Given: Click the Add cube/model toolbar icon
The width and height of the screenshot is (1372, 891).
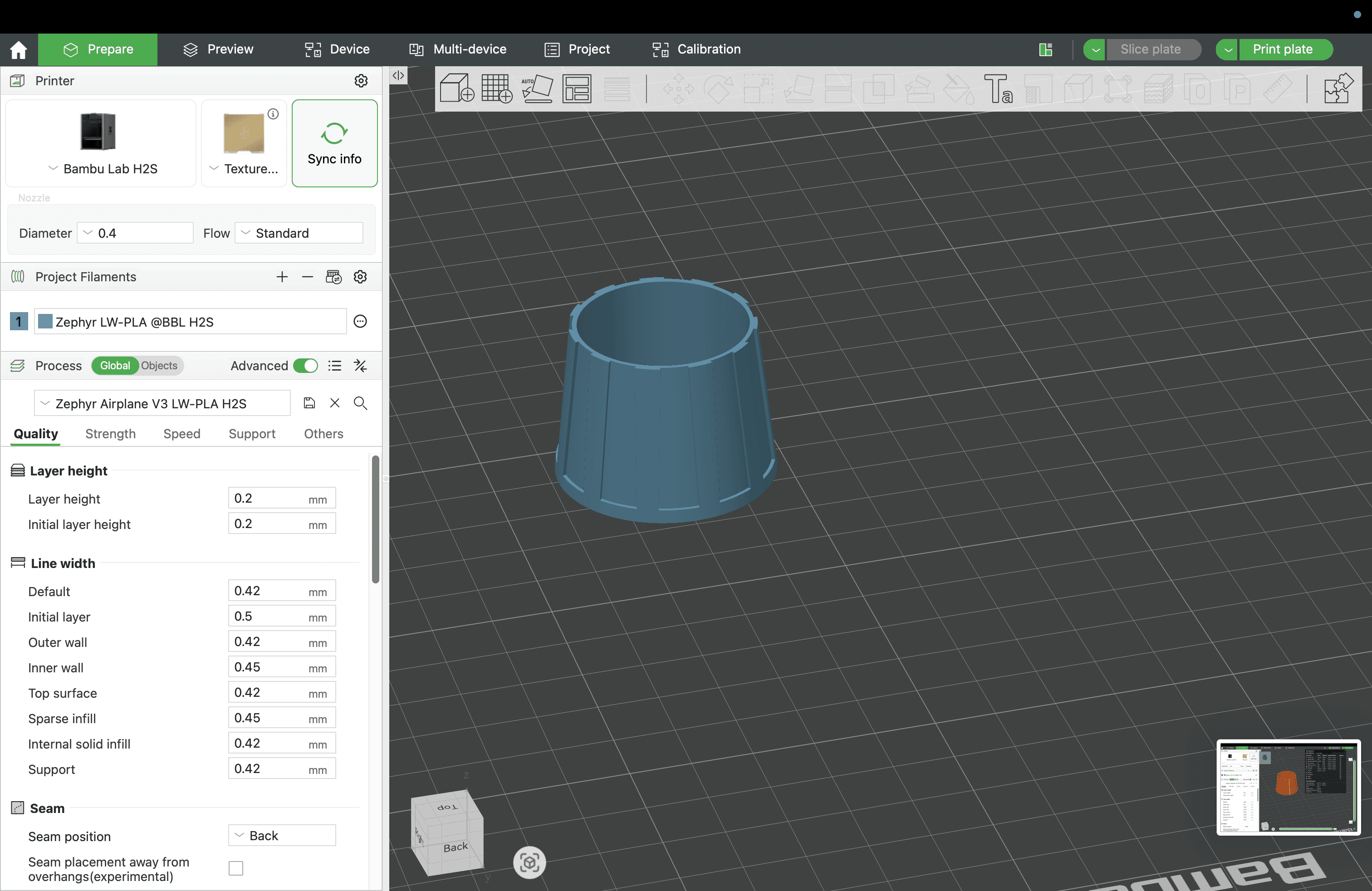Looking at the screenshot, I should click(456, 89).
